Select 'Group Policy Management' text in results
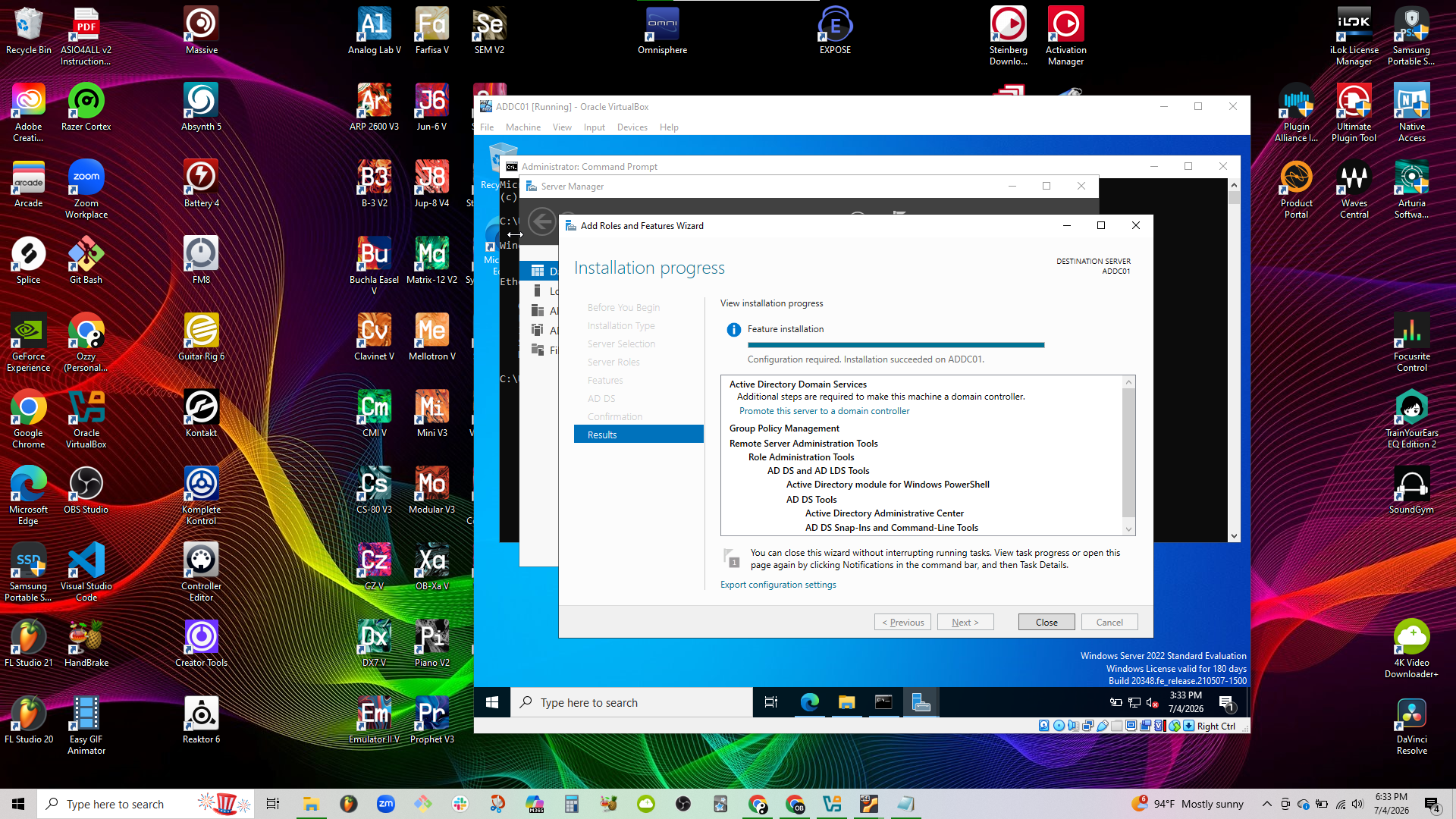Viewport: 1456px width, 819px height. tap(784, 428)
